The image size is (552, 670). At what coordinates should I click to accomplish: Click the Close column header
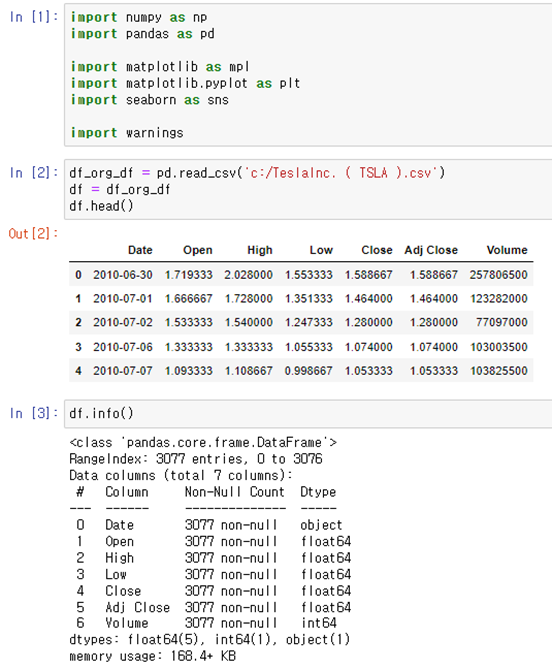coord(377,250)
